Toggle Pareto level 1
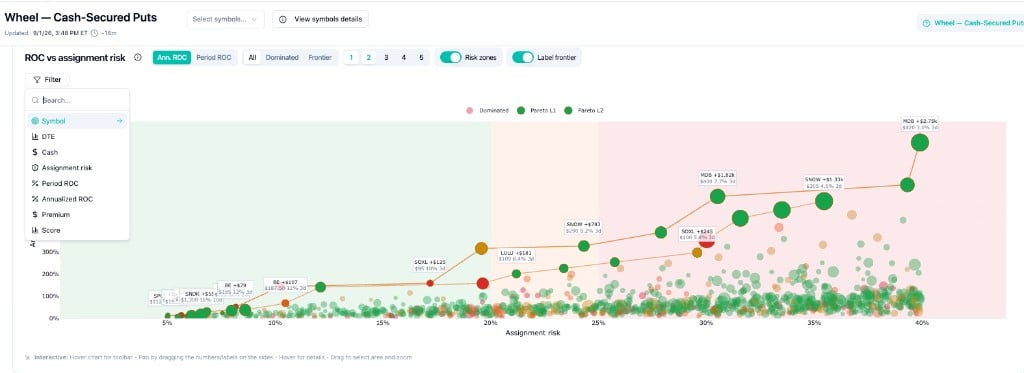1024x373 pixels. 351,57
